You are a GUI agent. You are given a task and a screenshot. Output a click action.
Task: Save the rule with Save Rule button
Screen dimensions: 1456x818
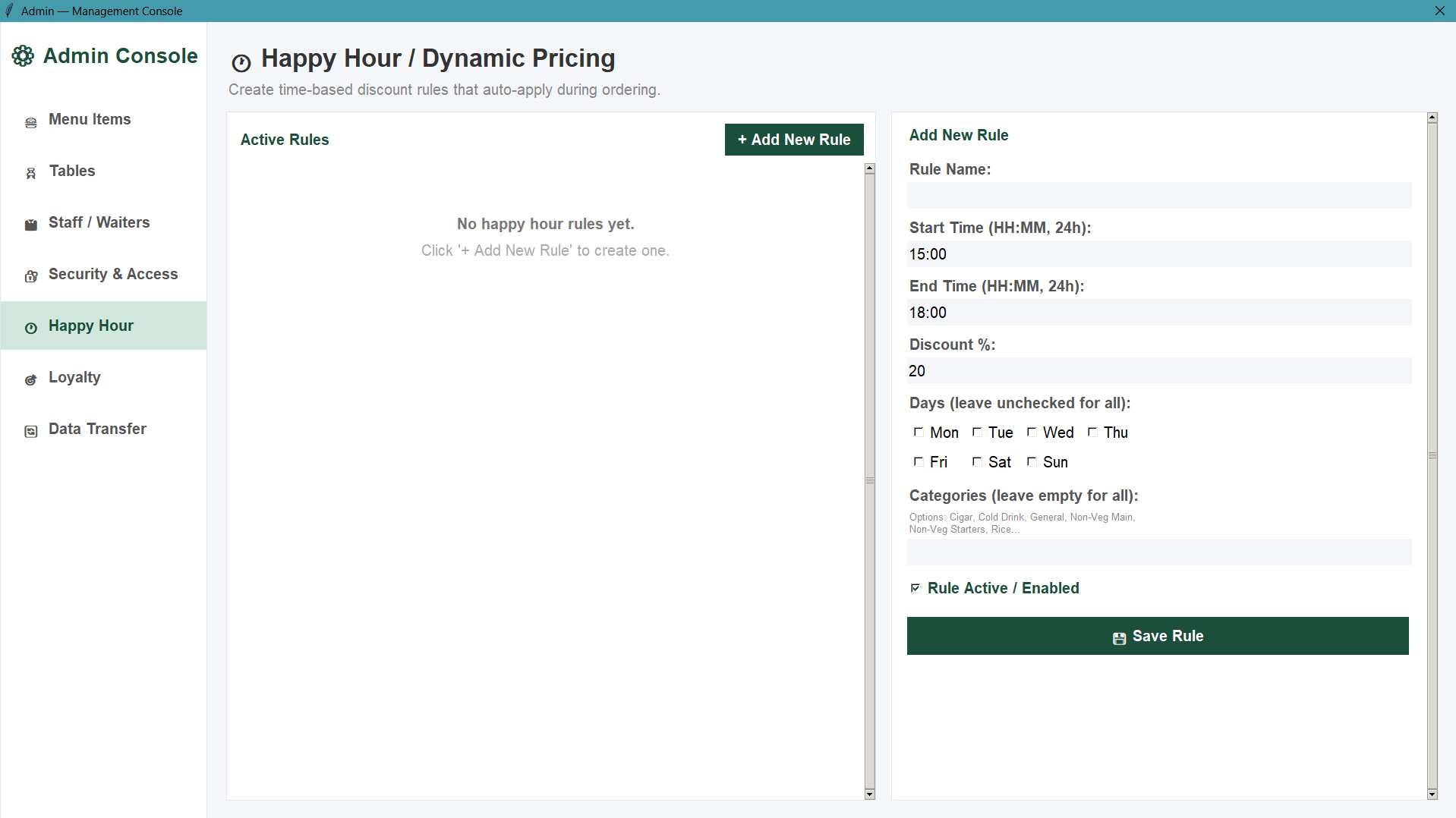tap(1158, 636)
